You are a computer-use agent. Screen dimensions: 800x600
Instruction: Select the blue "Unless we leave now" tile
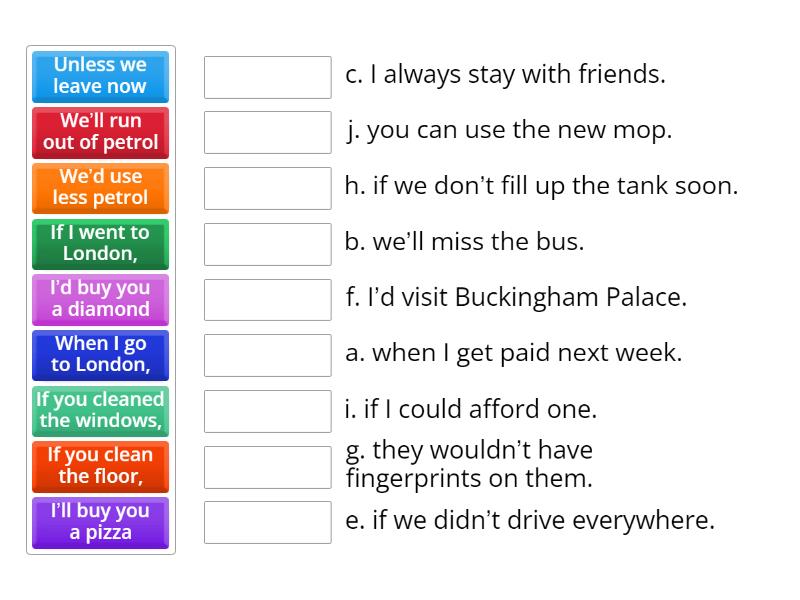coord(99,76)
